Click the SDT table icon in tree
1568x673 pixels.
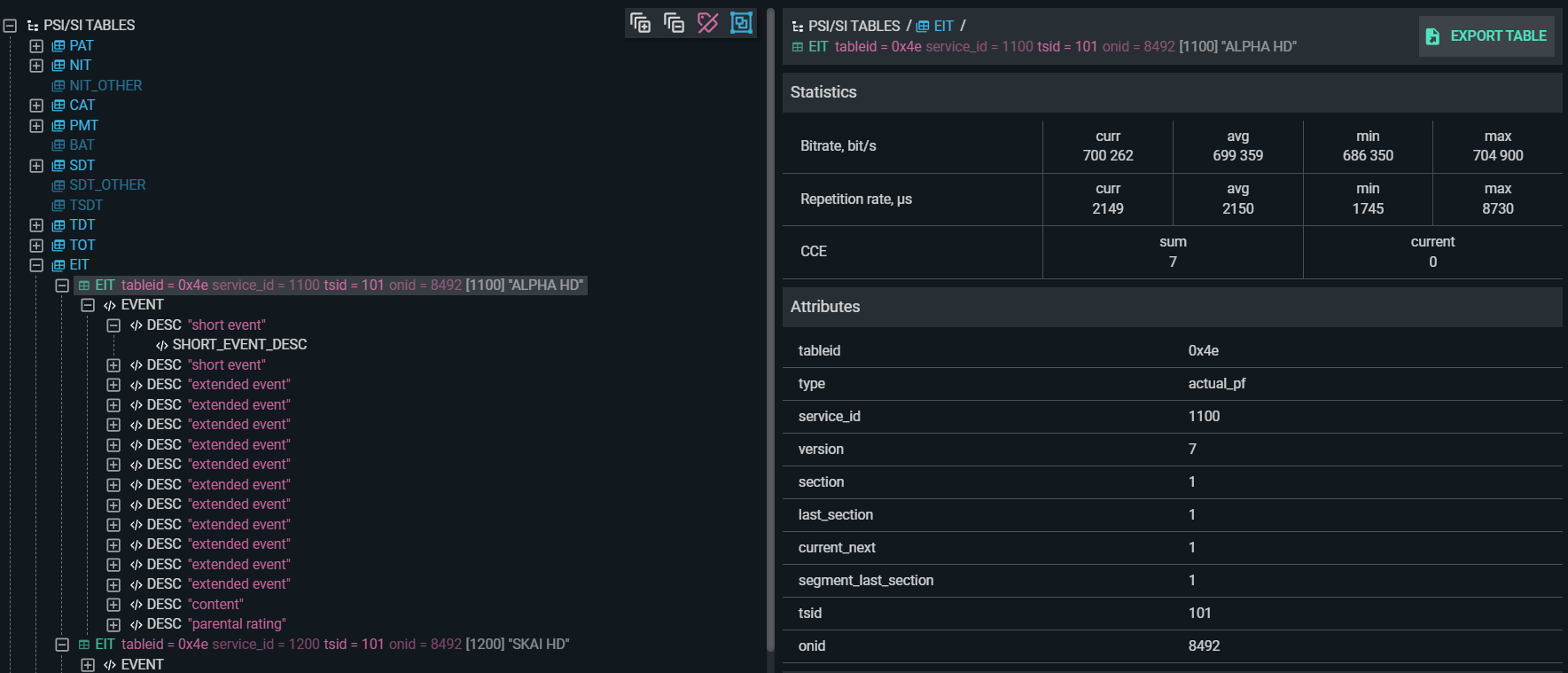click(59, 166)
